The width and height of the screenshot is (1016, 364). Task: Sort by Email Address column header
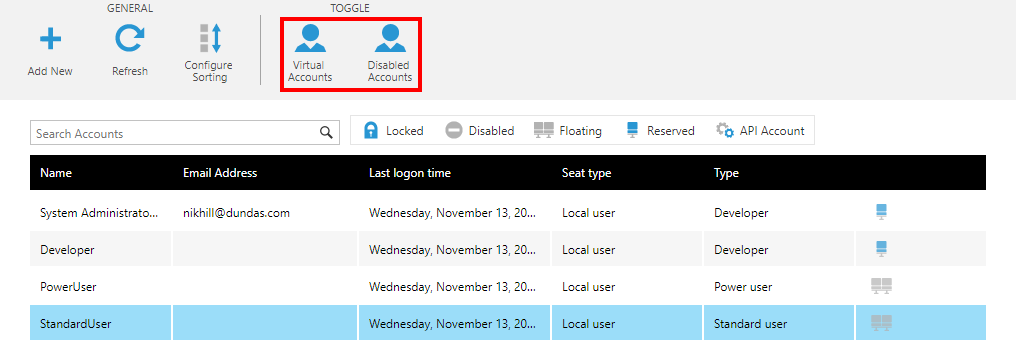[220, 173]
